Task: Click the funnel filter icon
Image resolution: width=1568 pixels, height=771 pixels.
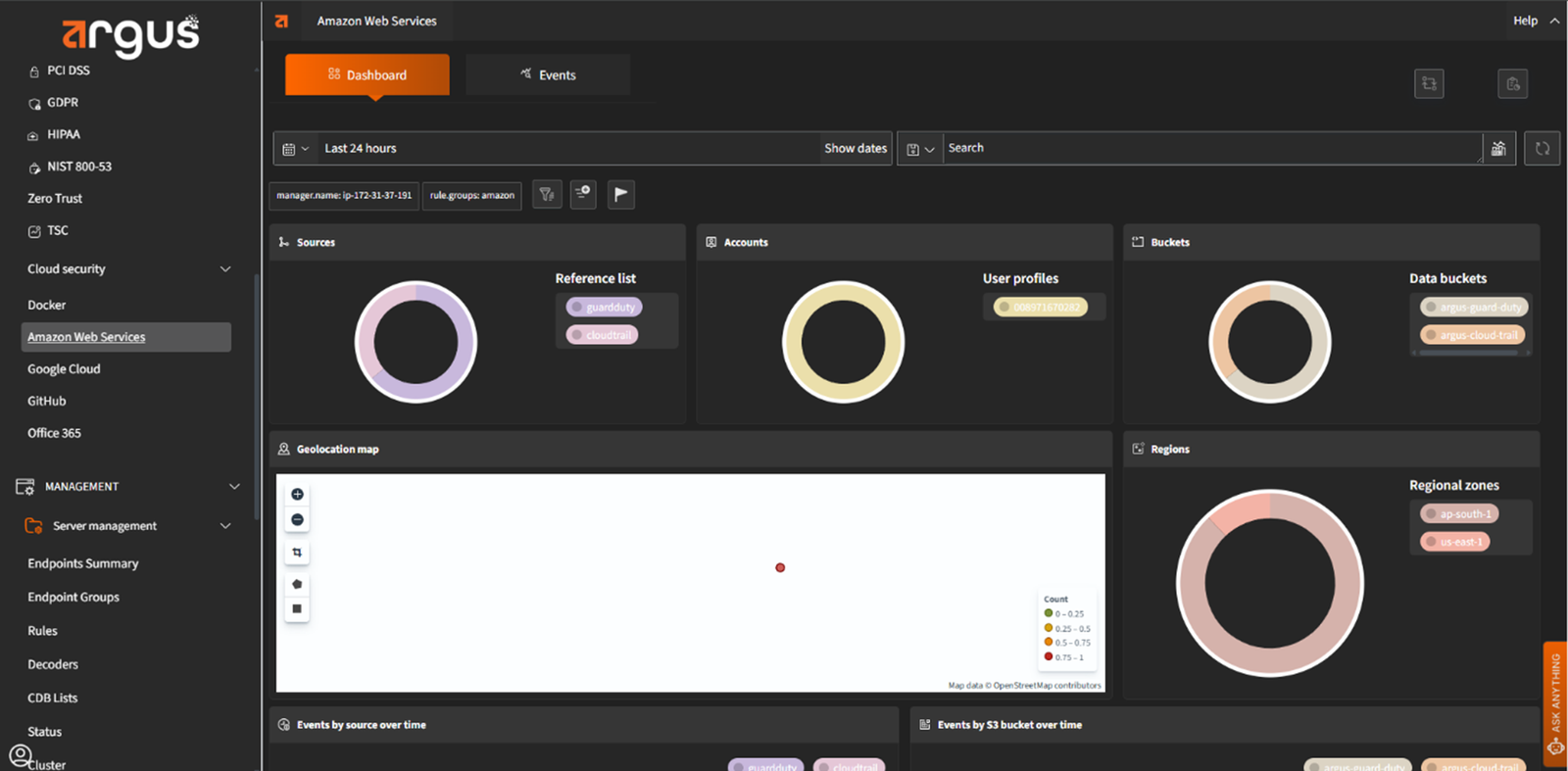Action: coord(547,195)
